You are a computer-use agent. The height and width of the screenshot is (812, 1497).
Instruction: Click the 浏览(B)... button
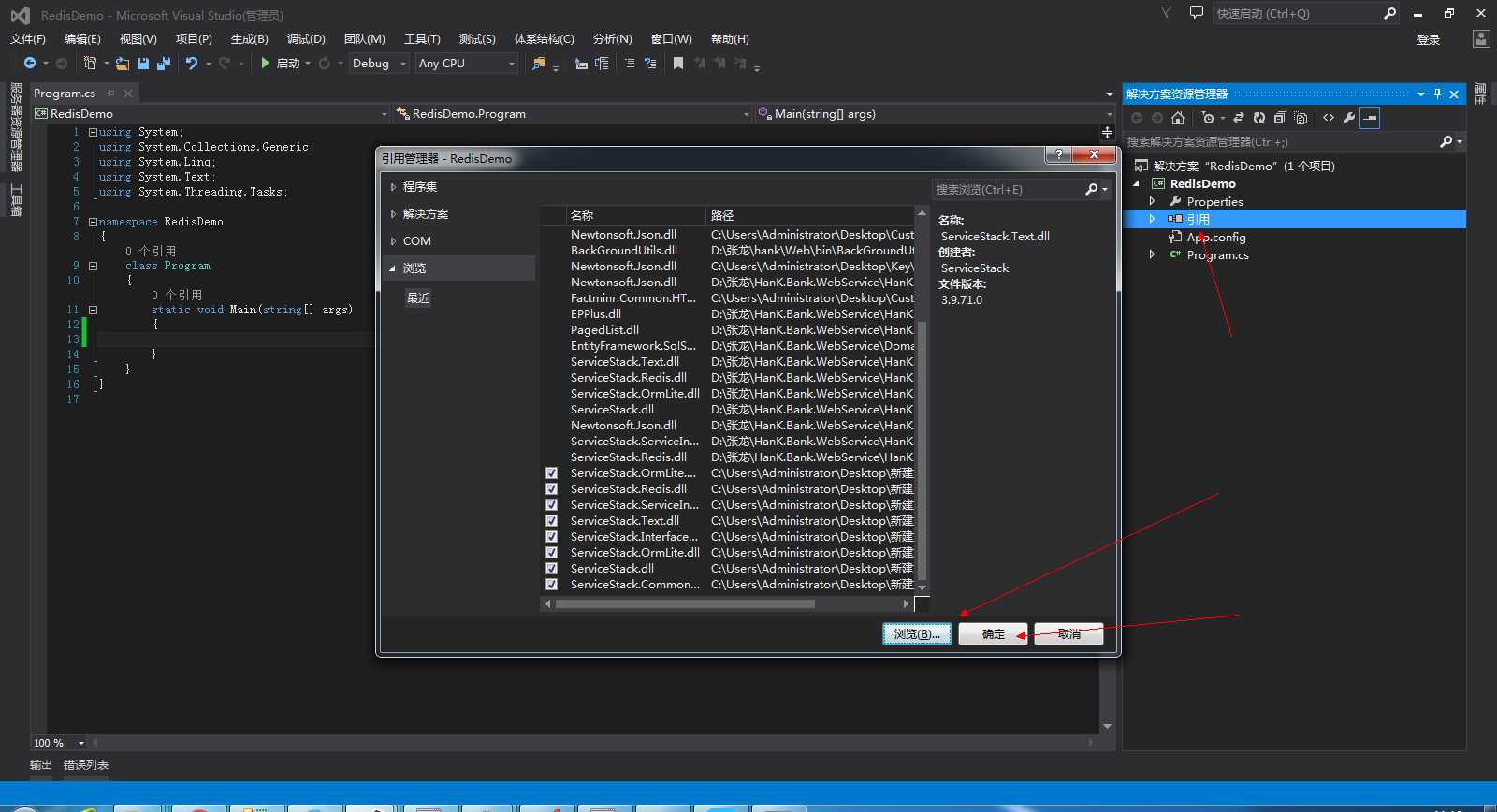(917, 634)
